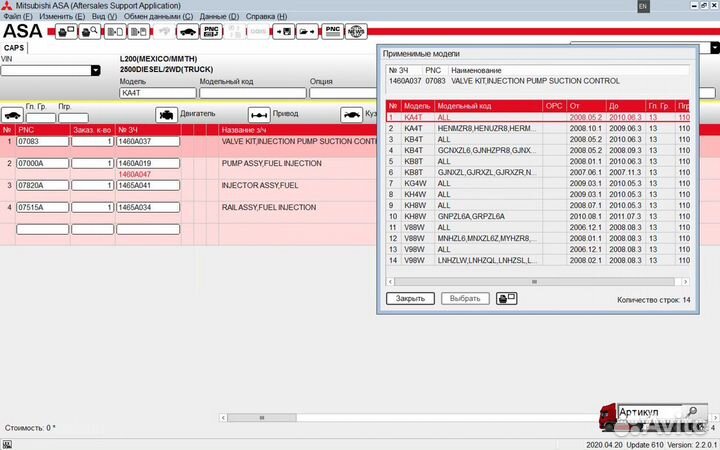The height and width of the screenshot is (450, 720).
Task: Open the Файл menu
Action: 18,17
